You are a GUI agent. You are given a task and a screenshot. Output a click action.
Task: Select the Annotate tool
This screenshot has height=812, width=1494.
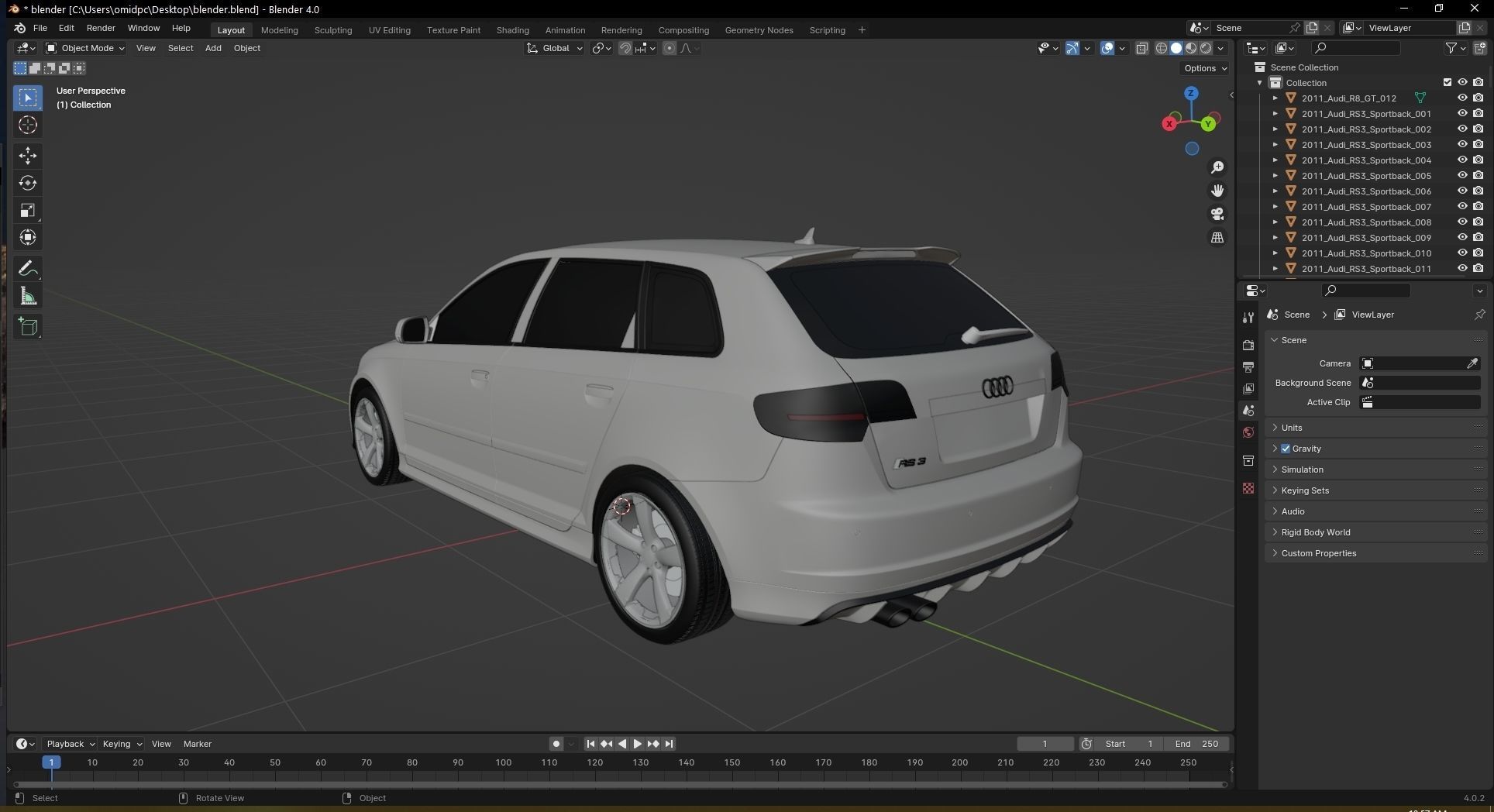28,269
